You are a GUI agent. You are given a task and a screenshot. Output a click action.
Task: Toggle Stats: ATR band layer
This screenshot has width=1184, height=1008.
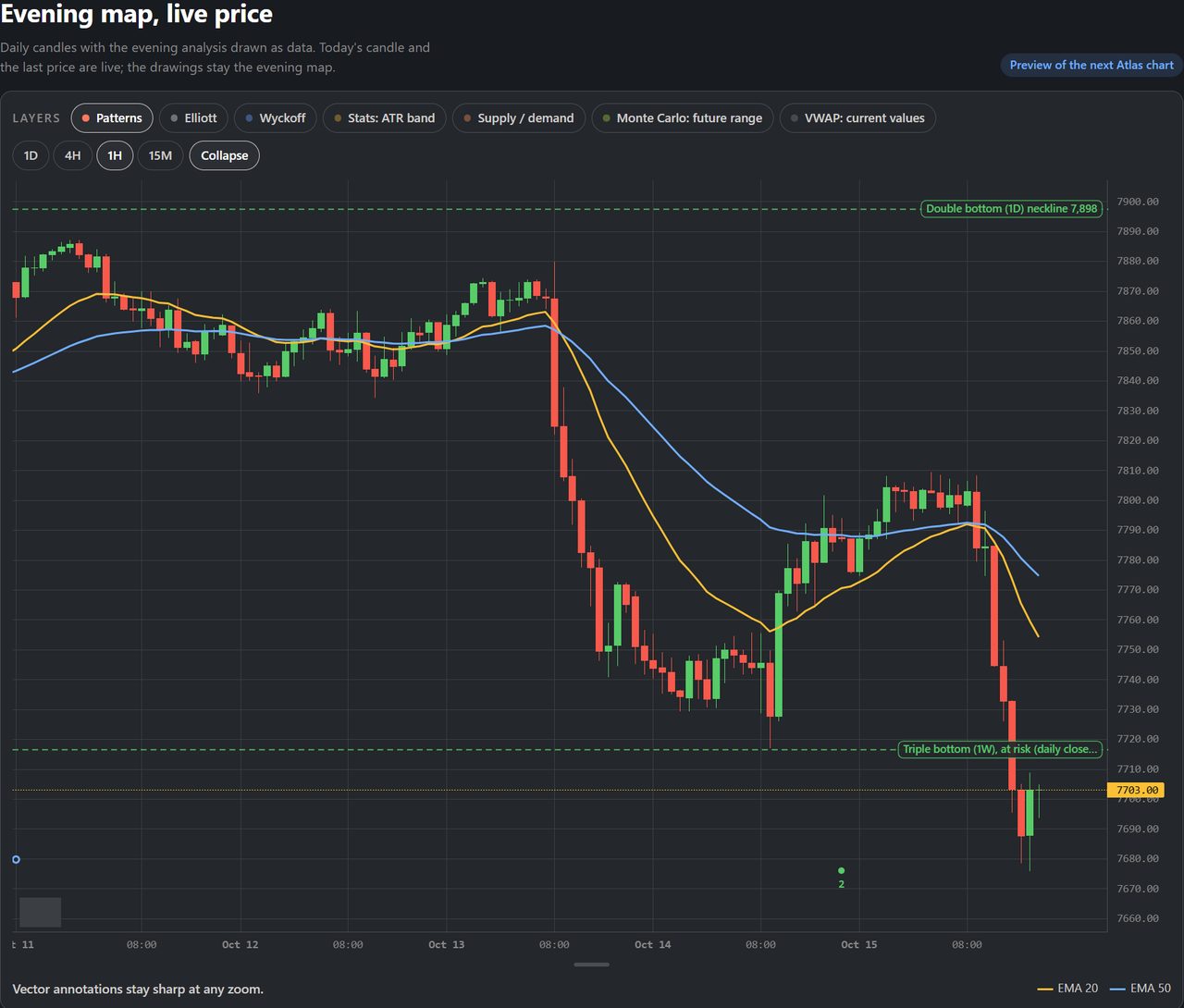[x=385, y=118]
